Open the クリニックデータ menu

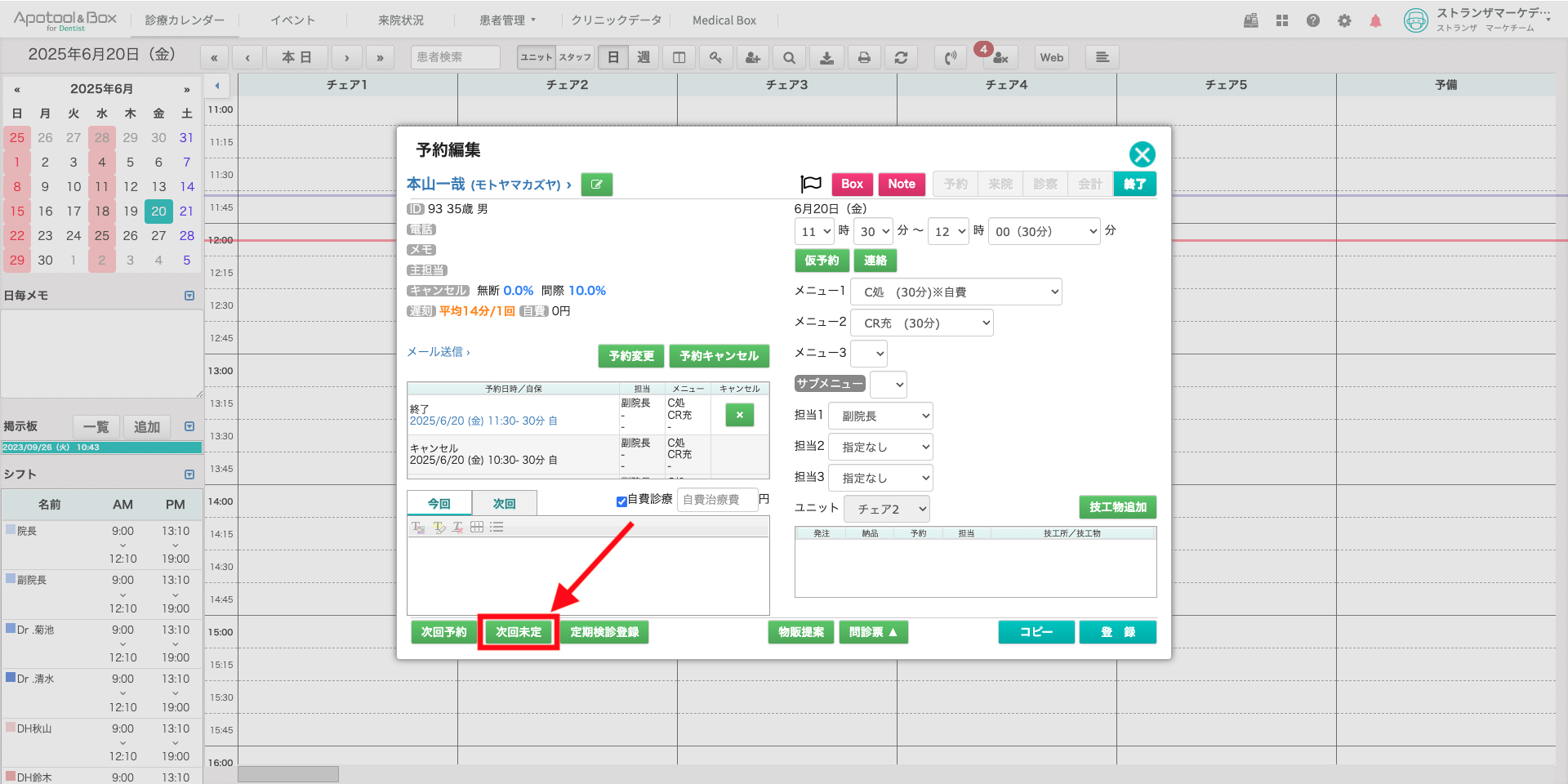(616, 20)
